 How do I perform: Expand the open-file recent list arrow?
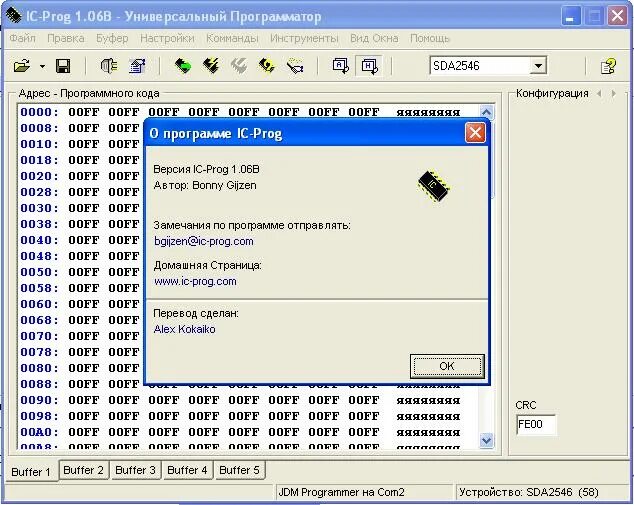(x=42, y=66)
